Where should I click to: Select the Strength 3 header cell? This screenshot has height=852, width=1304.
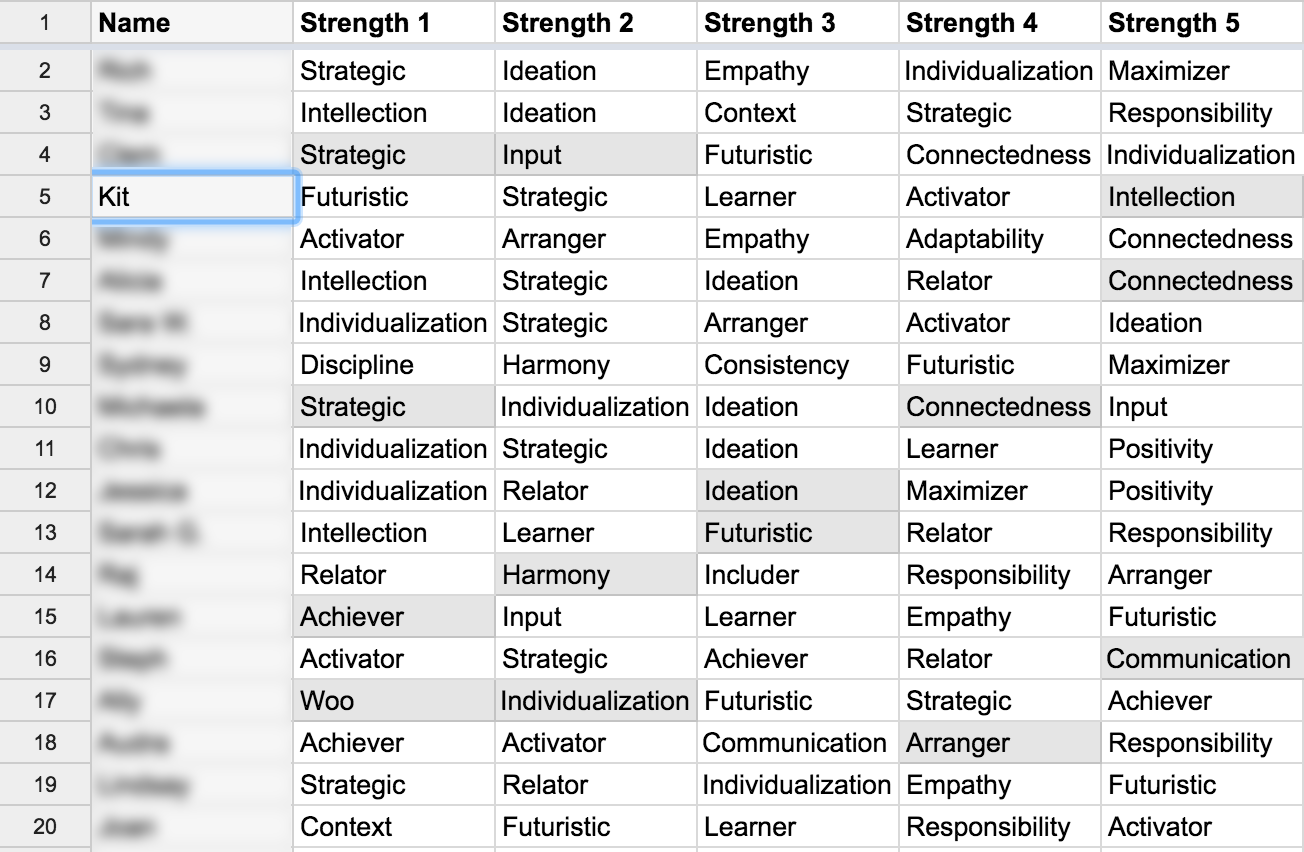(x=799, y=23)
